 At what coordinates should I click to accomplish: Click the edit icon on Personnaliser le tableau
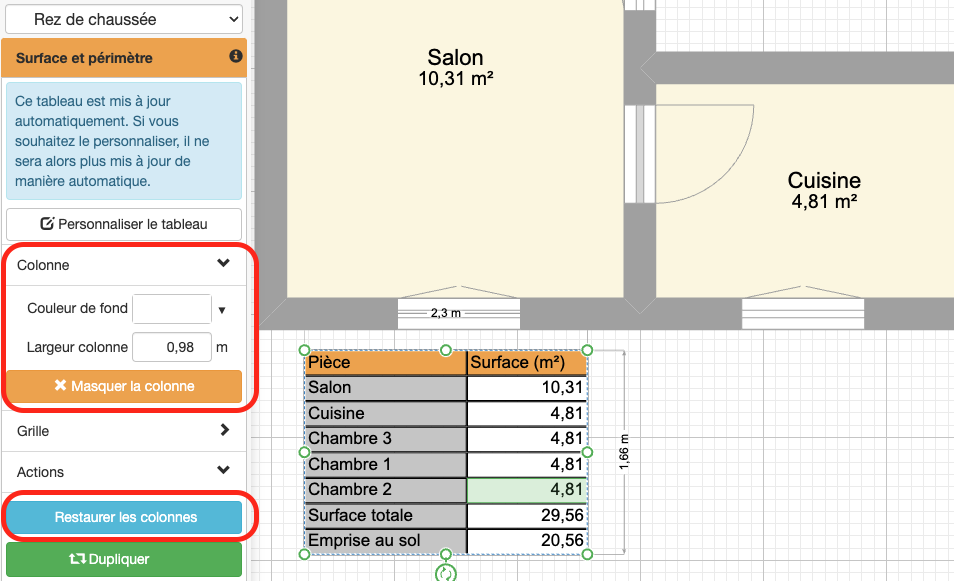click(47, 224)
